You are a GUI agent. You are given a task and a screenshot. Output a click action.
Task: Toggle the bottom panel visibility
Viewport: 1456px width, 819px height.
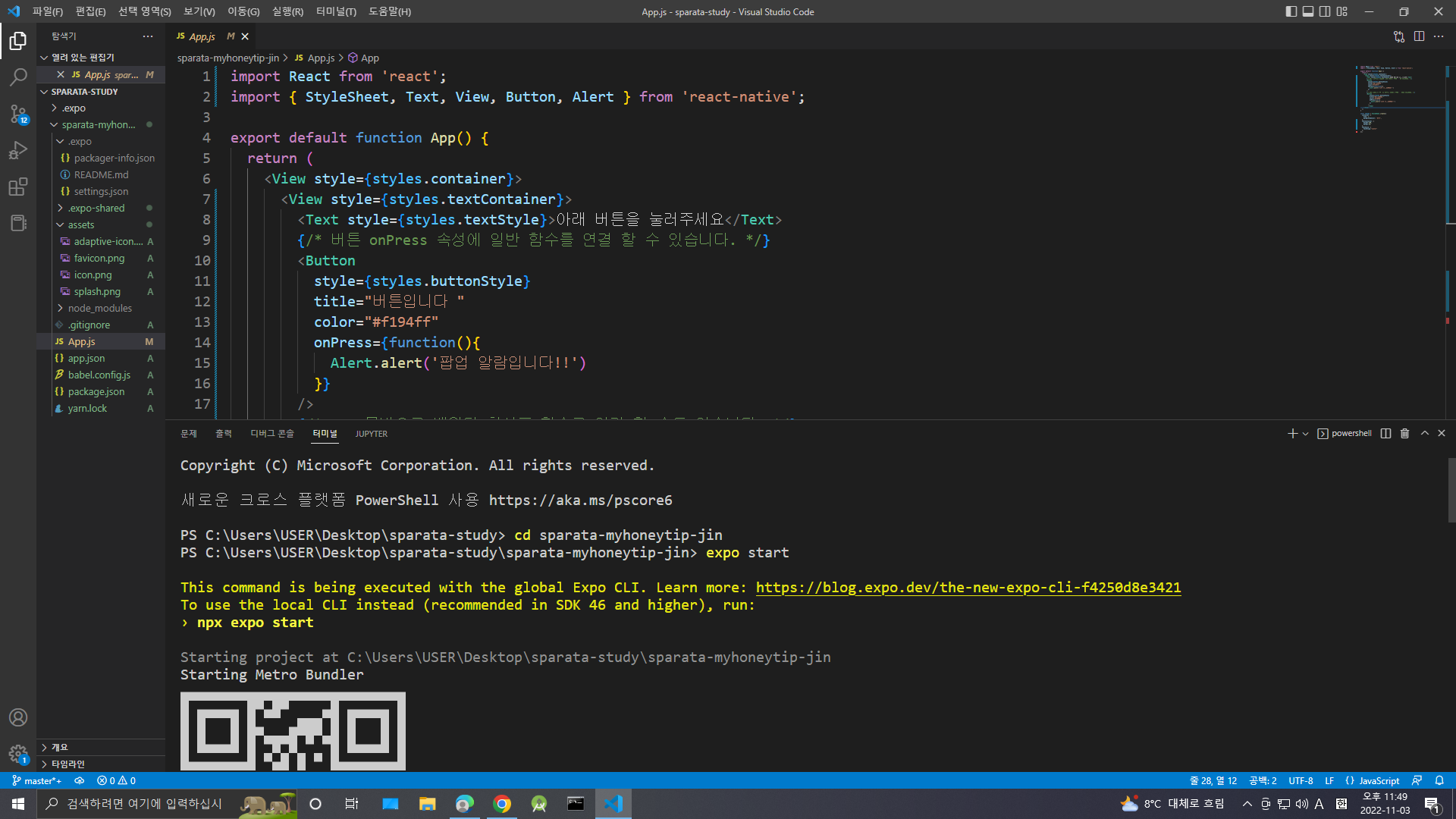coord(1308,11)
